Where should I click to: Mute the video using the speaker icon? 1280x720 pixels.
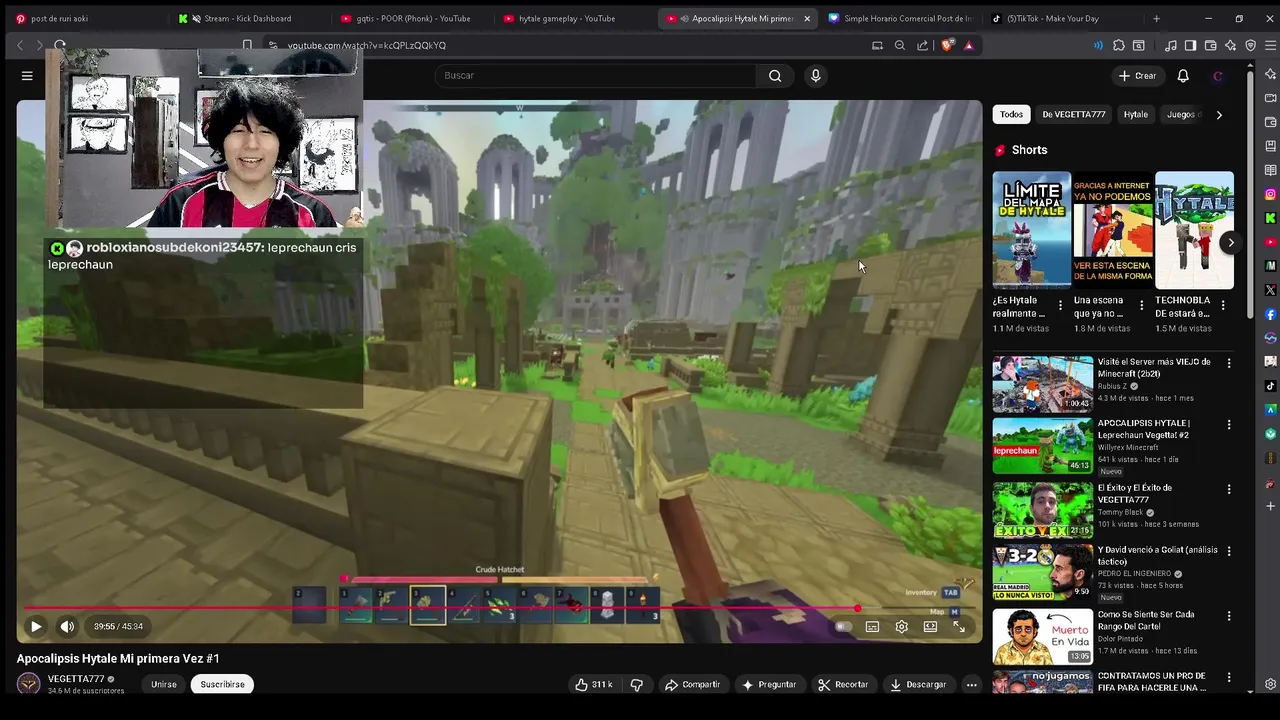click(x=67, y=626)
